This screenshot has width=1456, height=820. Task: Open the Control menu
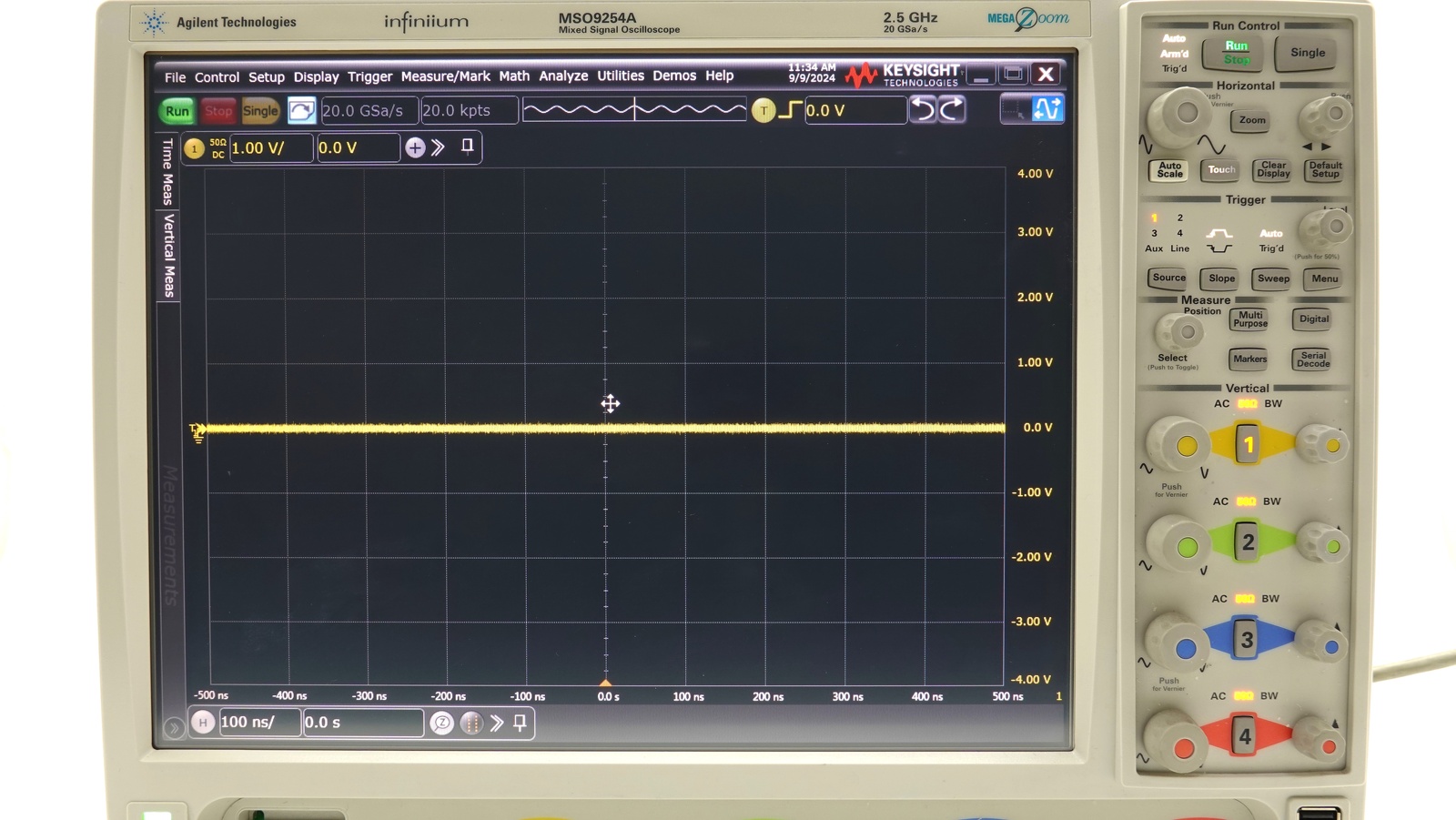(217, 77)
